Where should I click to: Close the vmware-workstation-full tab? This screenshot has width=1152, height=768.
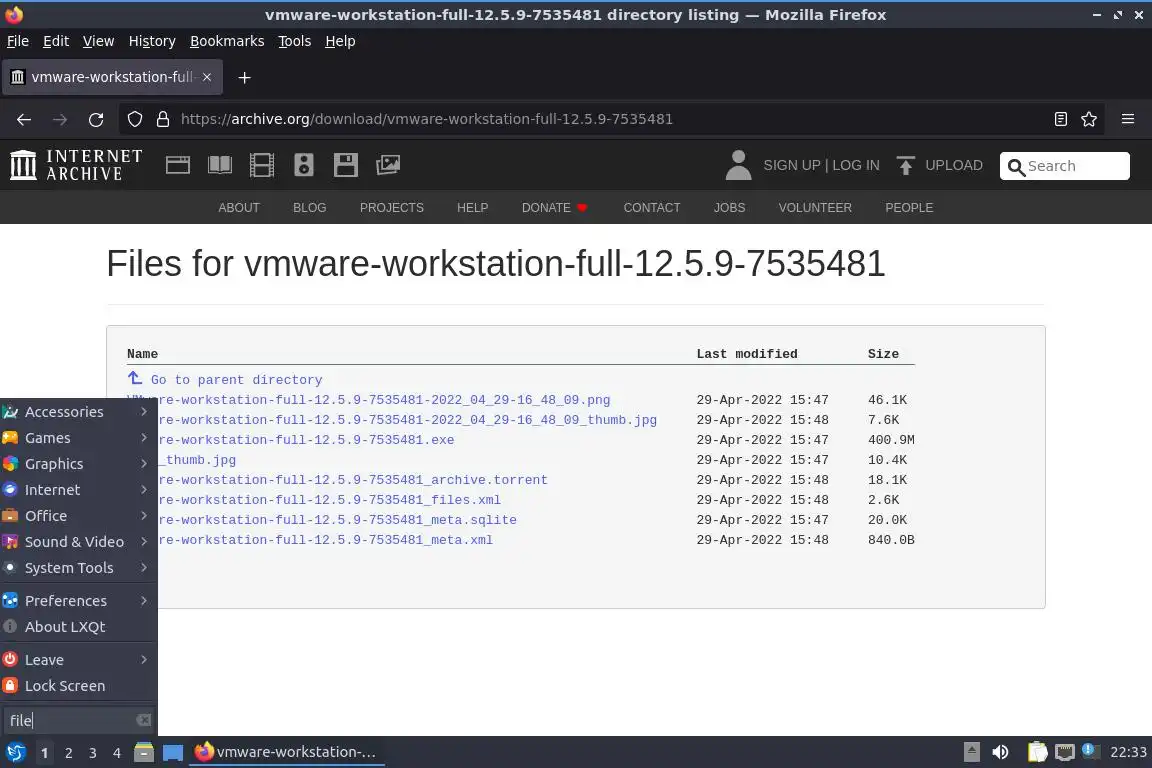pos(207,77)
